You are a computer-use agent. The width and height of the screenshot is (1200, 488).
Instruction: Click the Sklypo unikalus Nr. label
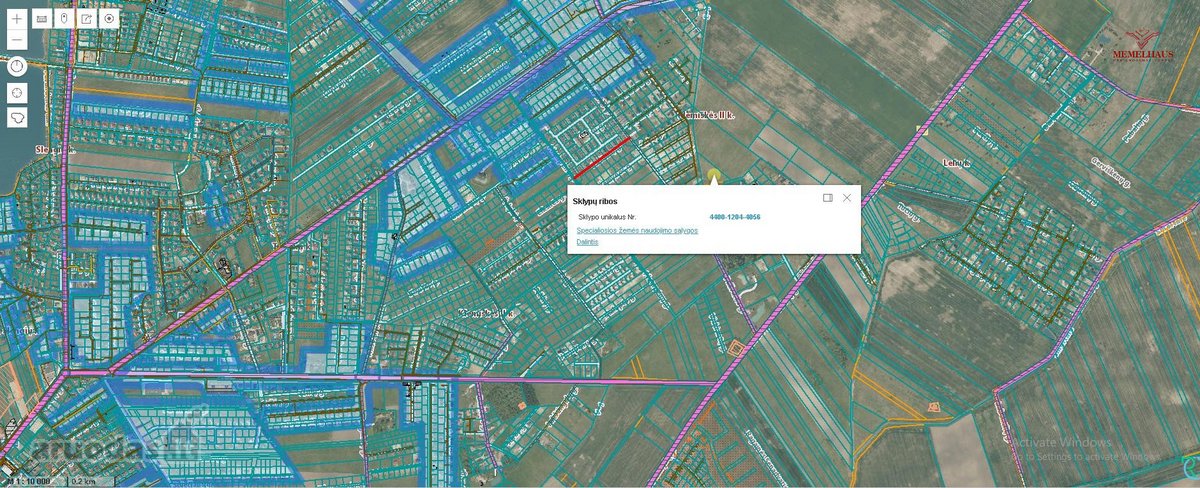[x=607, y=217]
